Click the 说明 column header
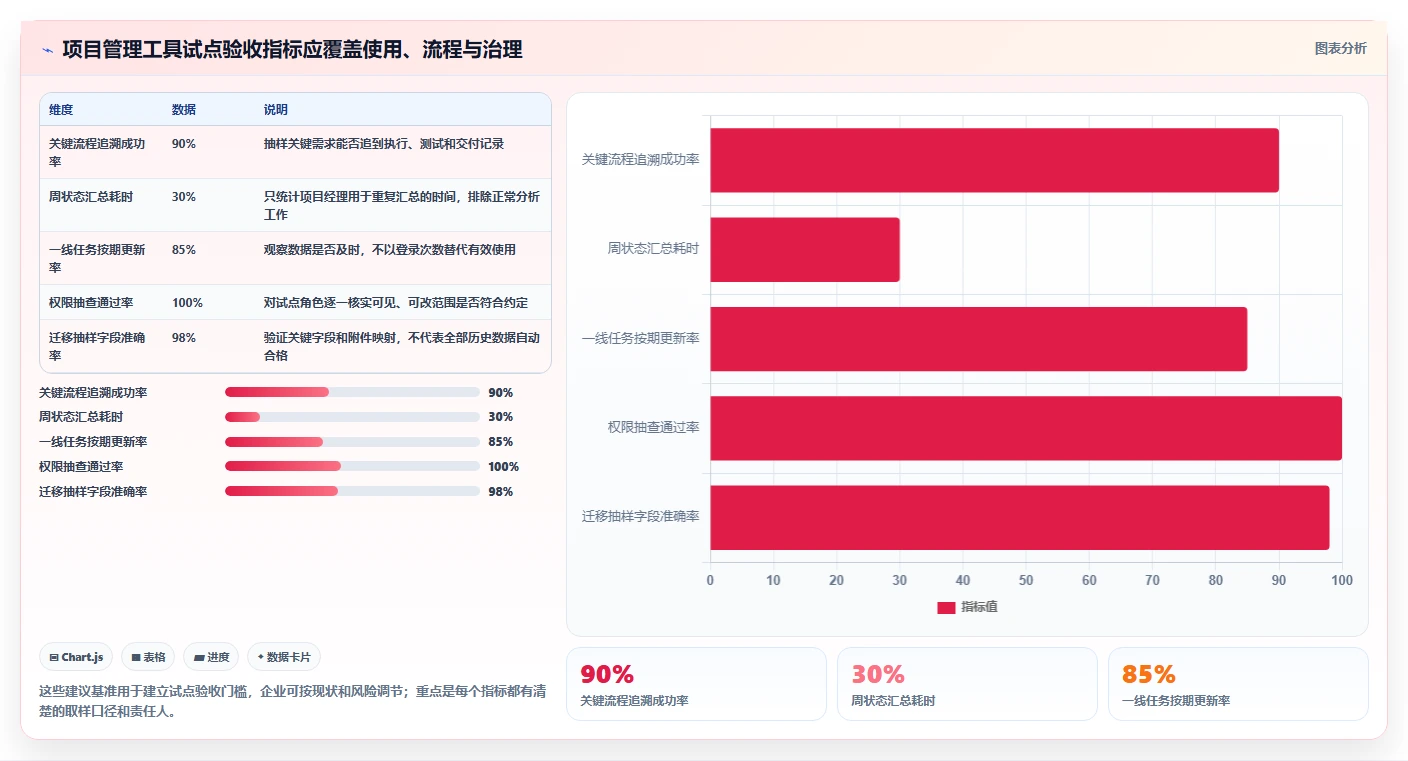The image size is (1408, 761). pyautogui.click(x=276, y=110)
